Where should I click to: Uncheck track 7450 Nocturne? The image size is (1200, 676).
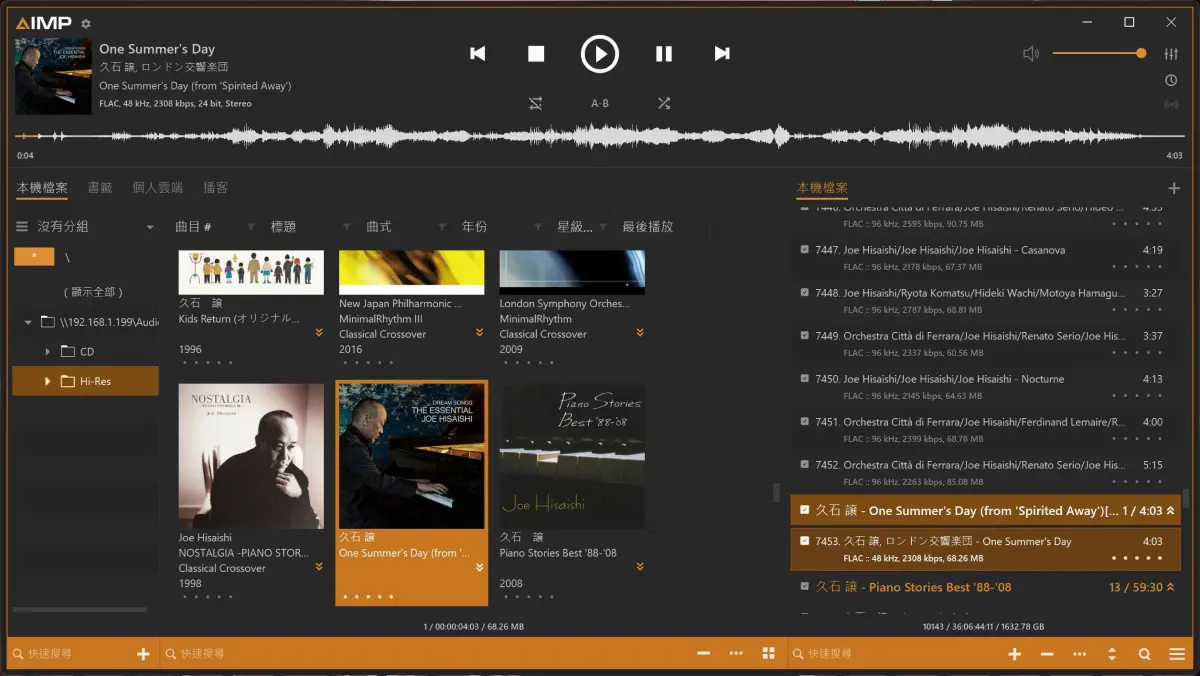tap(805, 379)
